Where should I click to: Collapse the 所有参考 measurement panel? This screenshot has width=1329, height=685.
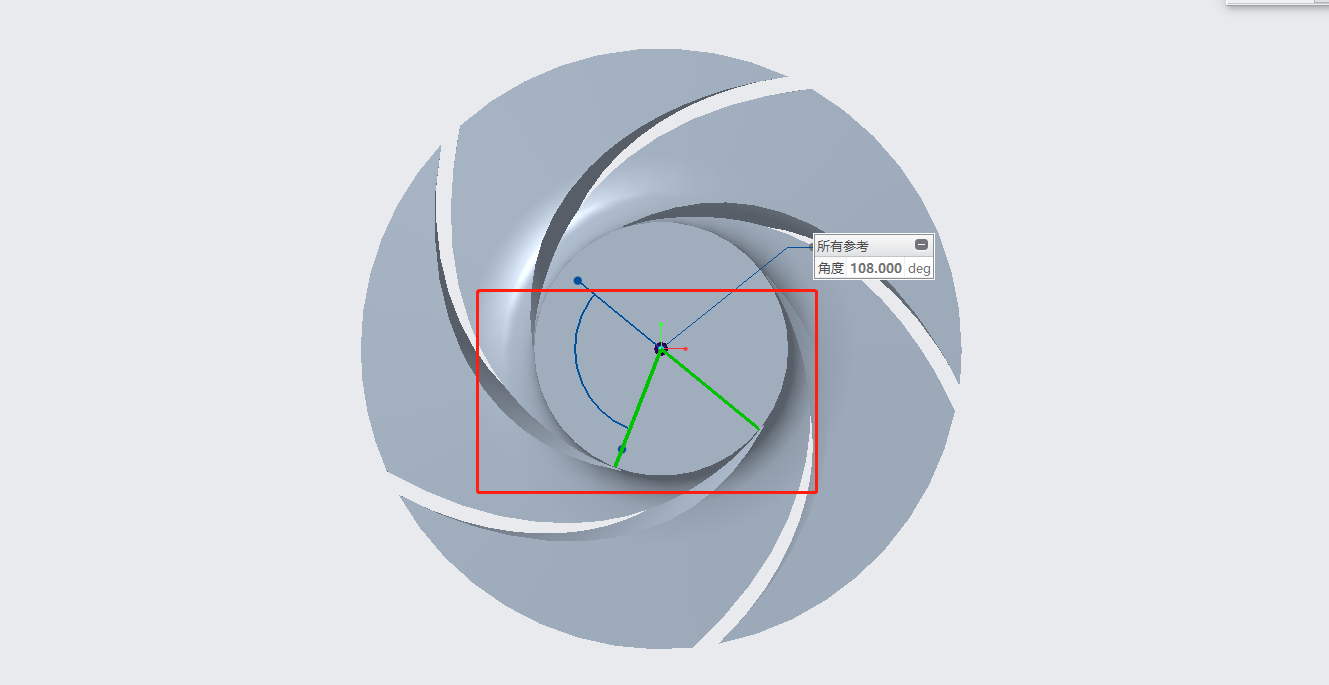pyautogui.click(x=921, y=245)
